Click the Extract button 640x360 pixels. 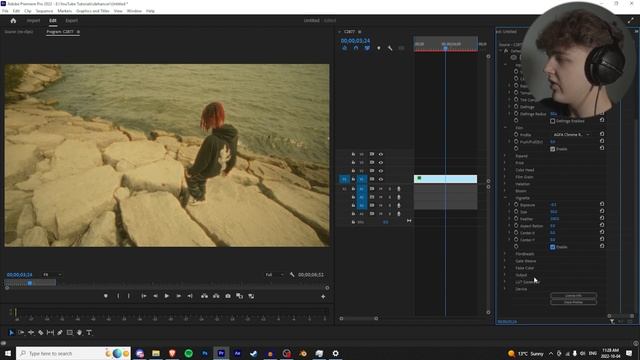(x=216, y=296)
